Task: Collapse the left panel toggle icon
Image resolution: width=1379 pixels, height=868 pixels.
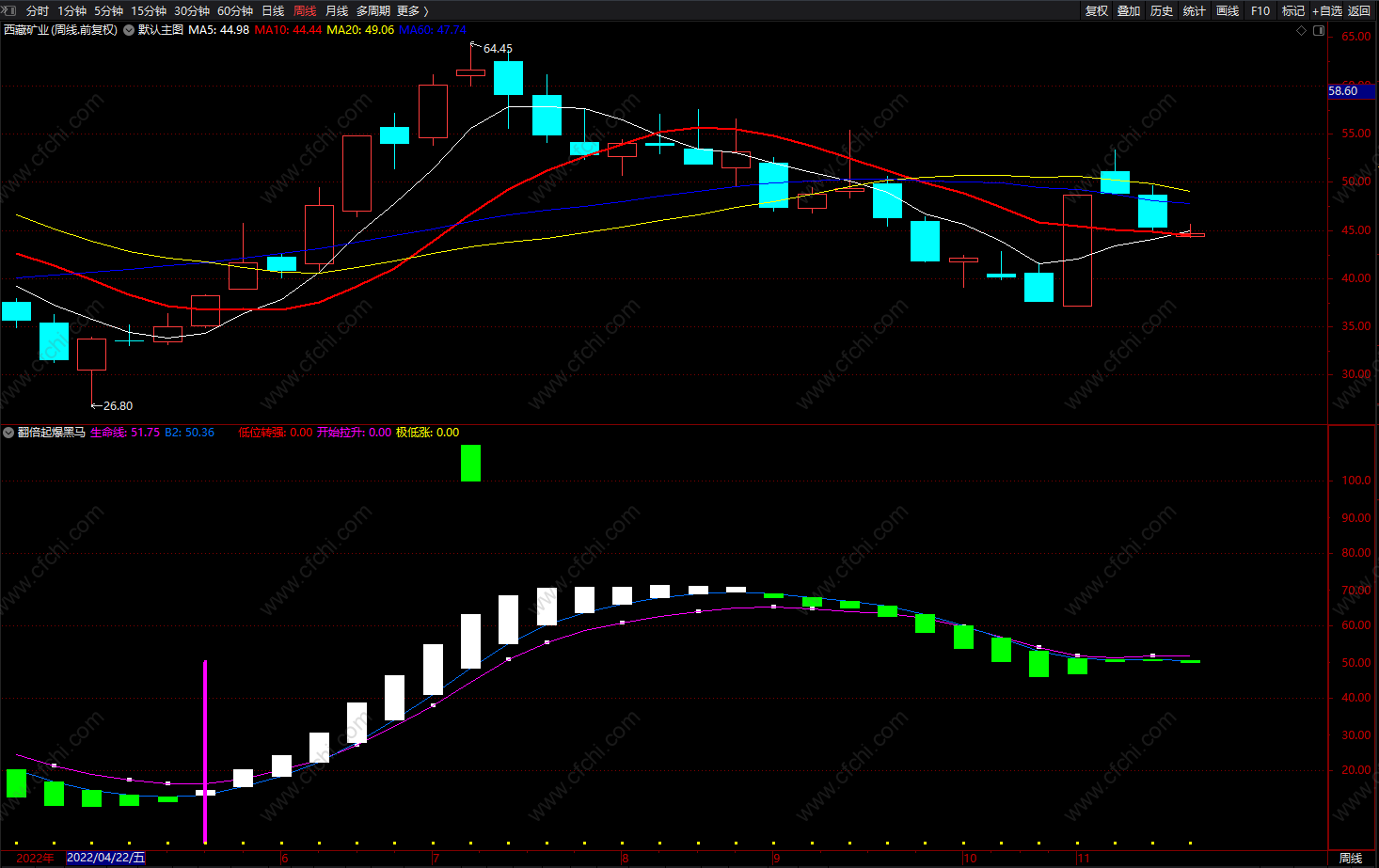Action: point(10,10)
